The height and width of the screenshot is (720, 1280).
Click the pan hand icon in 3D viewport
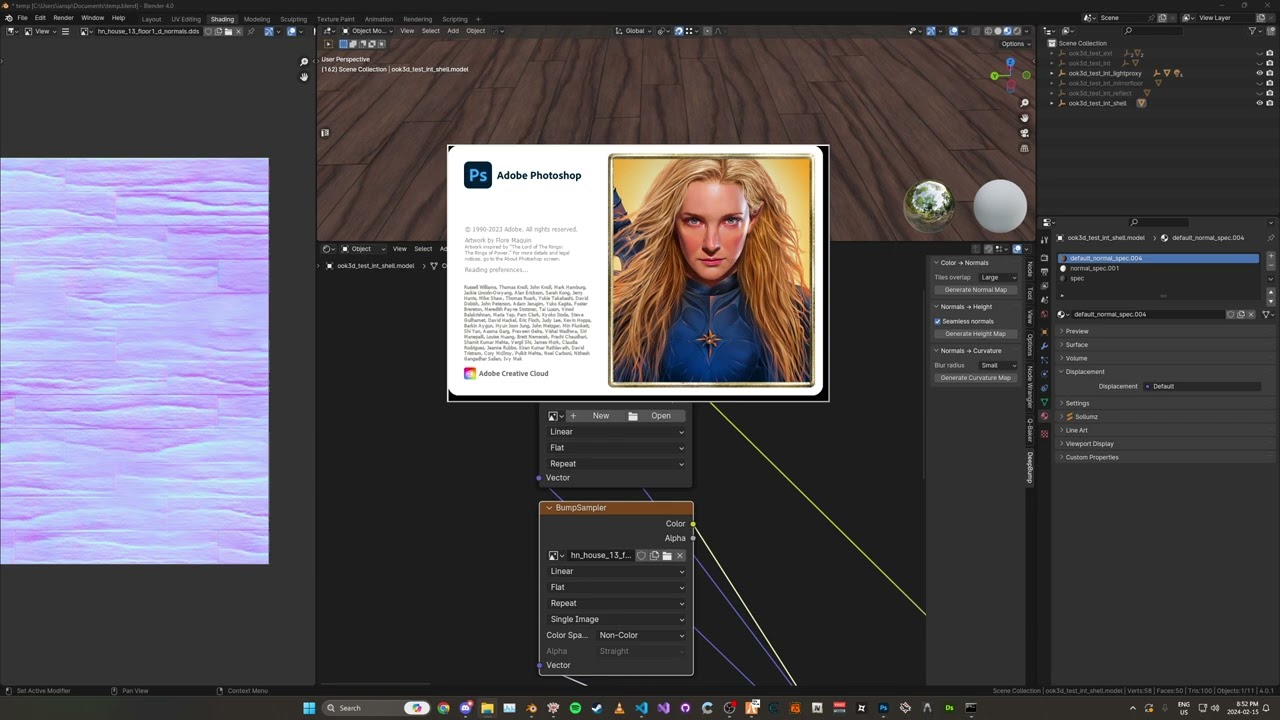(x=1024, y=118)
